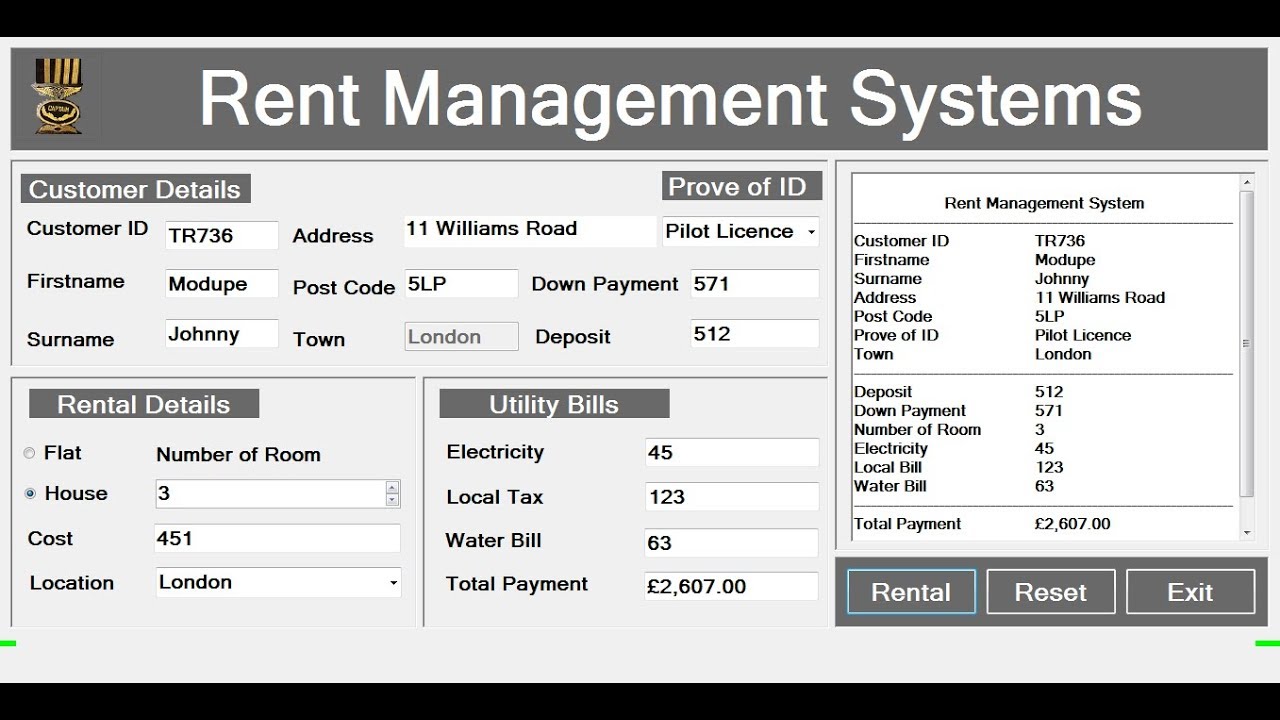
Task: Click the Cost label
Action: pos(50,538)
